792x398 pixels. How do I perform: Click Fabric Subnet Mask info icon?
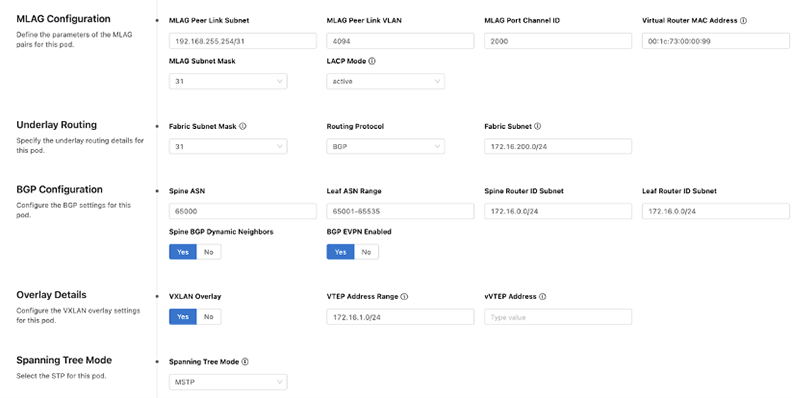tap(242, 126)
